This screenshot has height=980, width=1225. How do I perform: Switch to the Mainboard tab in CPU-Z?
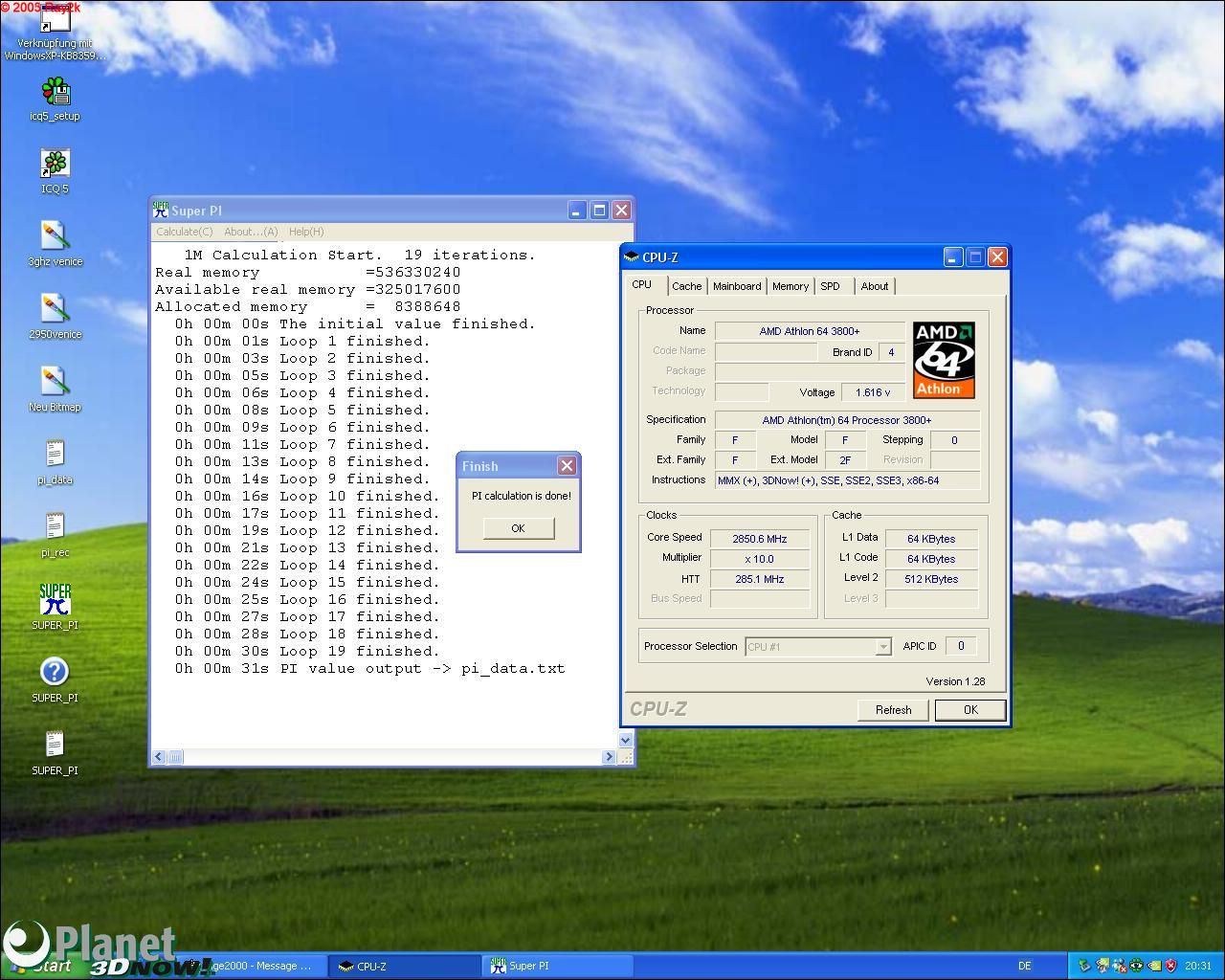click(737, 286)
